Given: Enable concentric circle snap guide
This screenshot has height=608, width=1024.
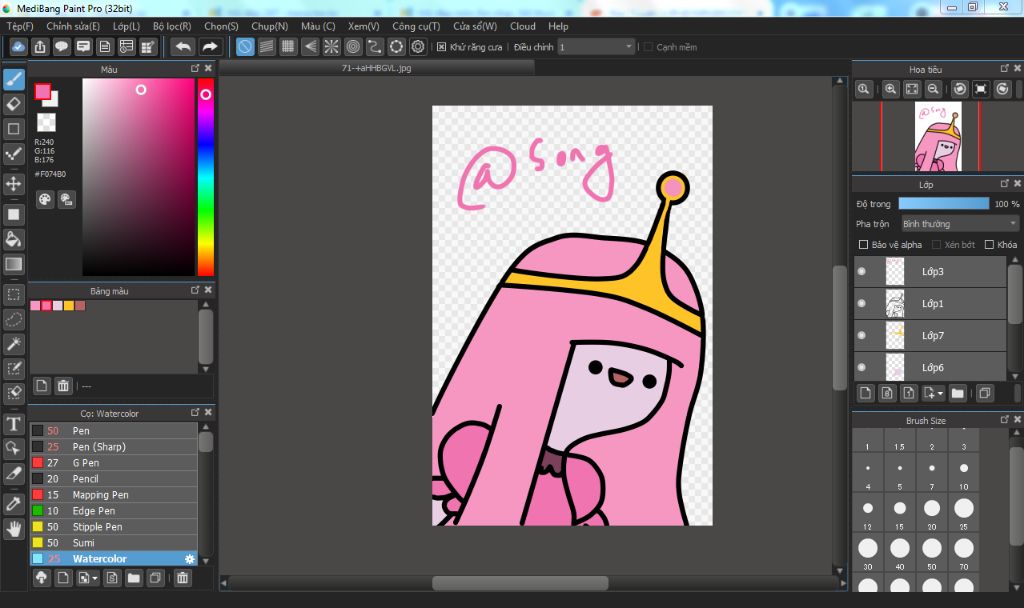Looking at the screenshot, I should click(353, 47).
